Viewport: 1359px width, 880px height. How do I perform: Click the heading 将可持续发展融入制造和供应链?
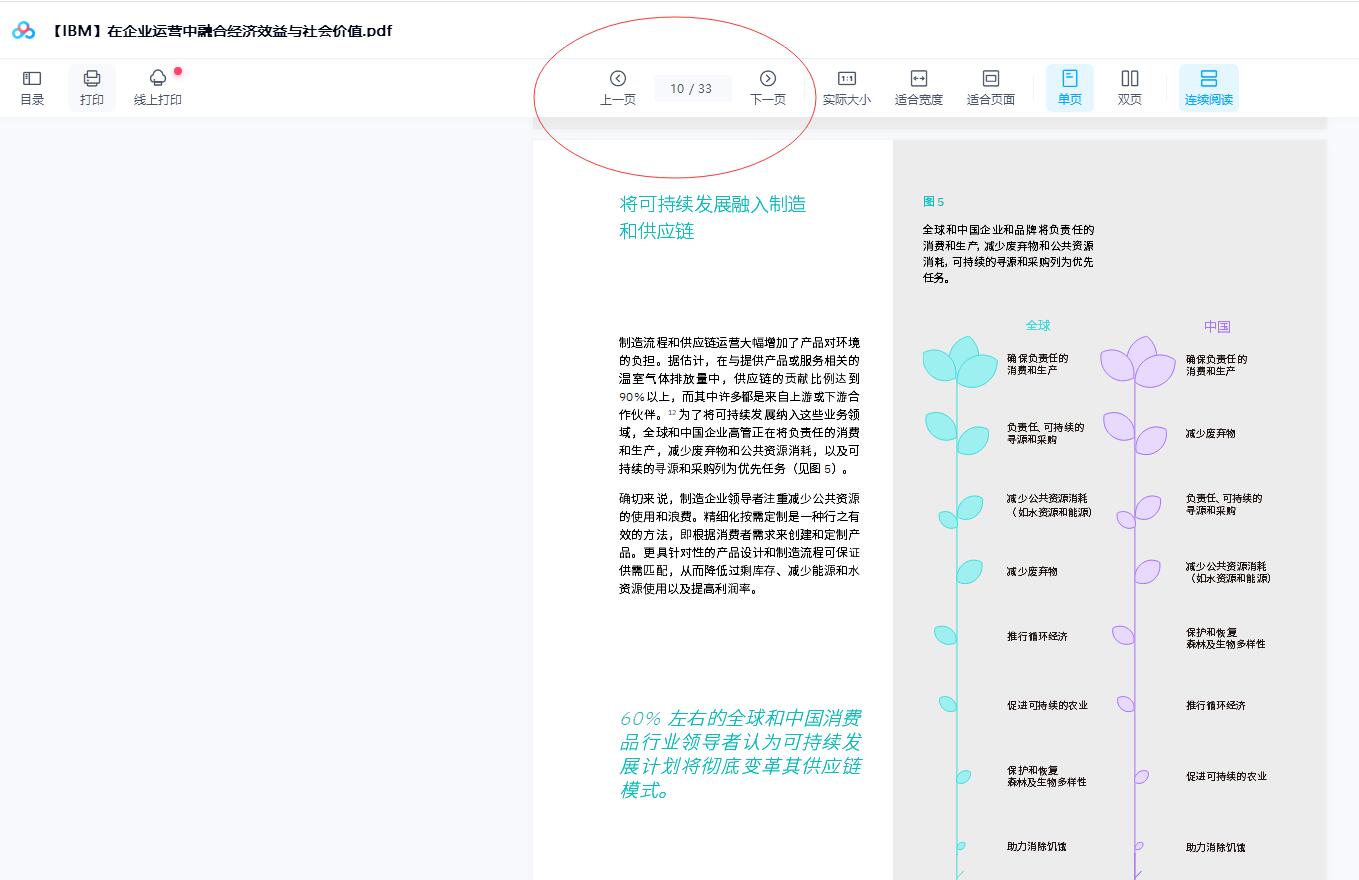pos(714,217)
